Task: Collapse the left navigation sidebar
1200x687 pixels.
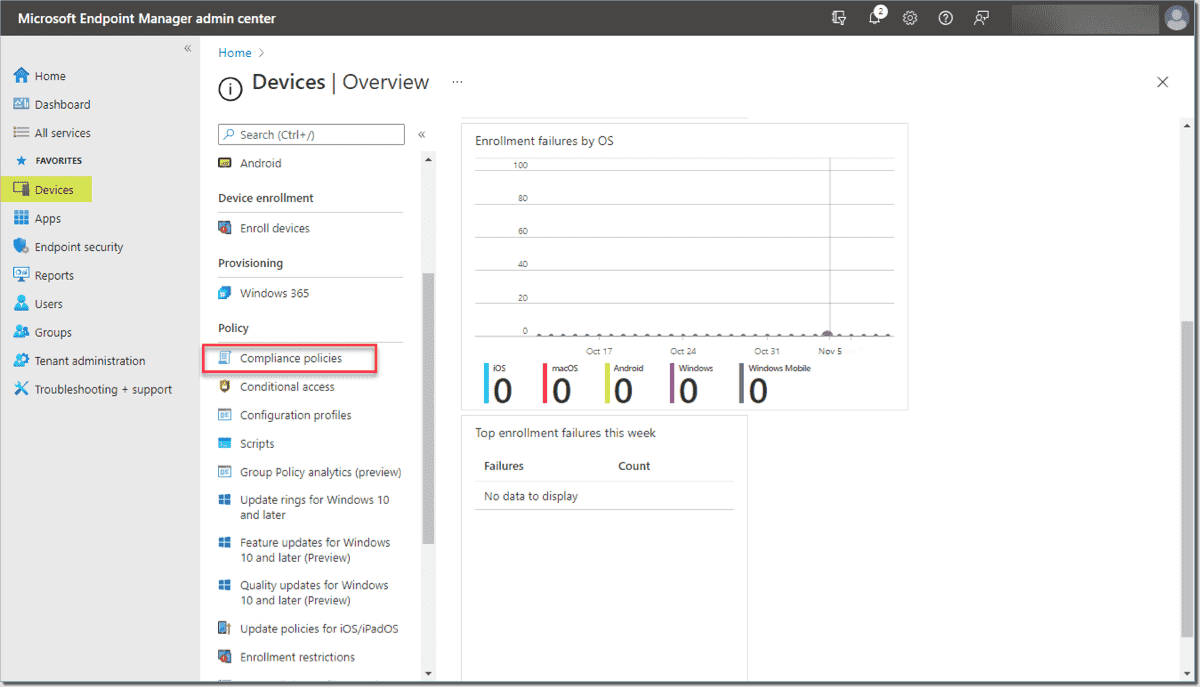Action: (187, 48)
